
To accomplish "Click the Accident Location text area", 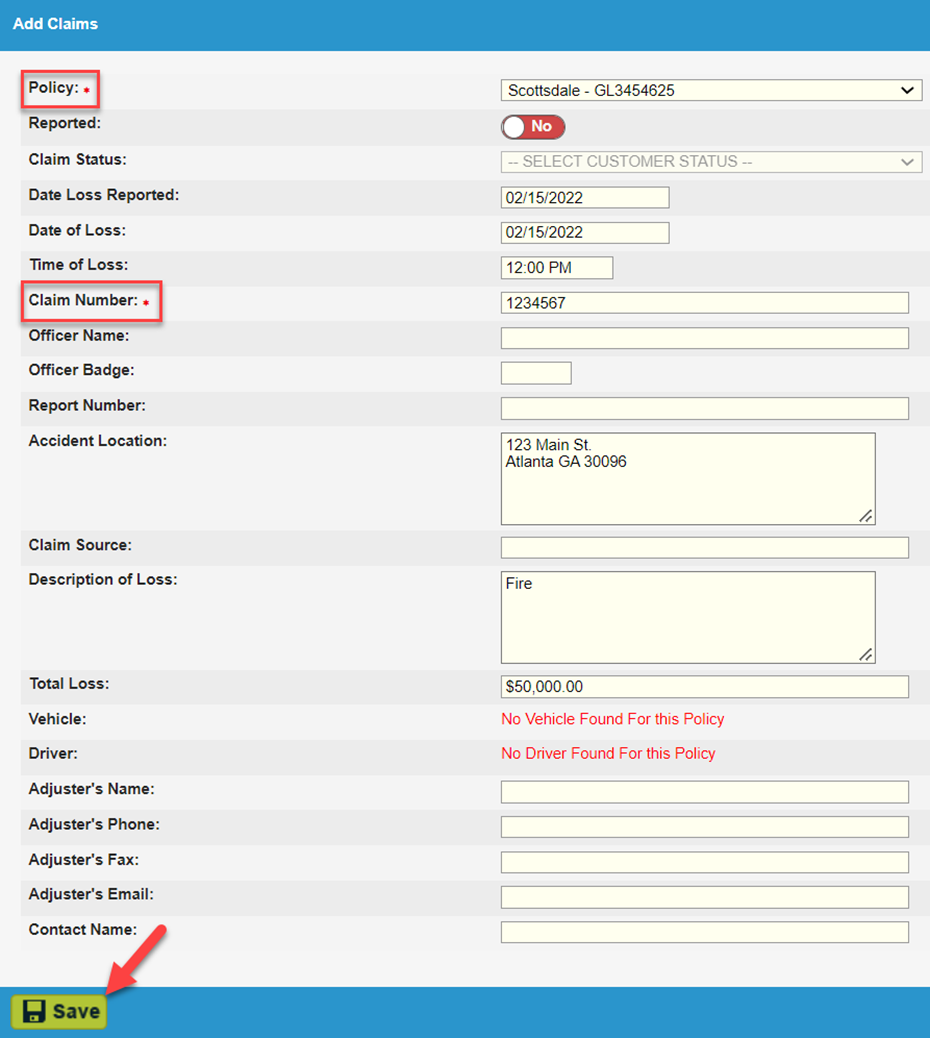I will [x=687, y=477].
